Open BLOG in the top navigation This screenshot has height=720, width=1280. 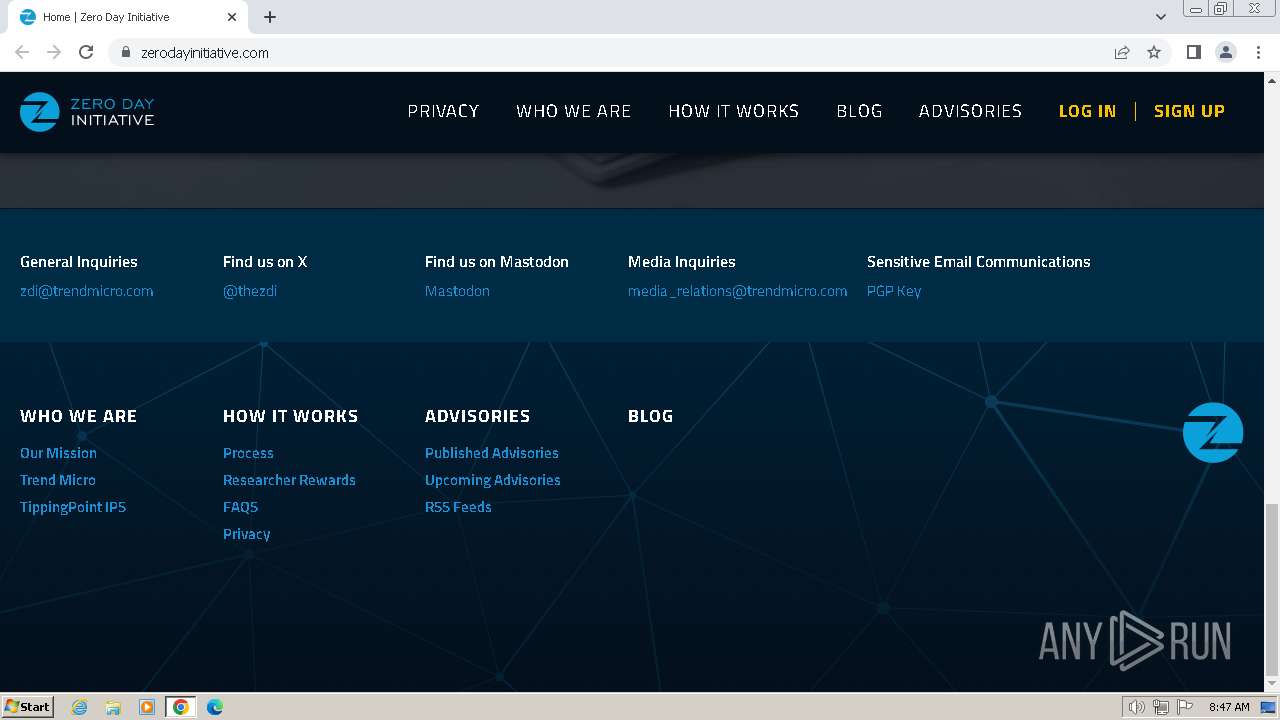[x=859, y=111]
